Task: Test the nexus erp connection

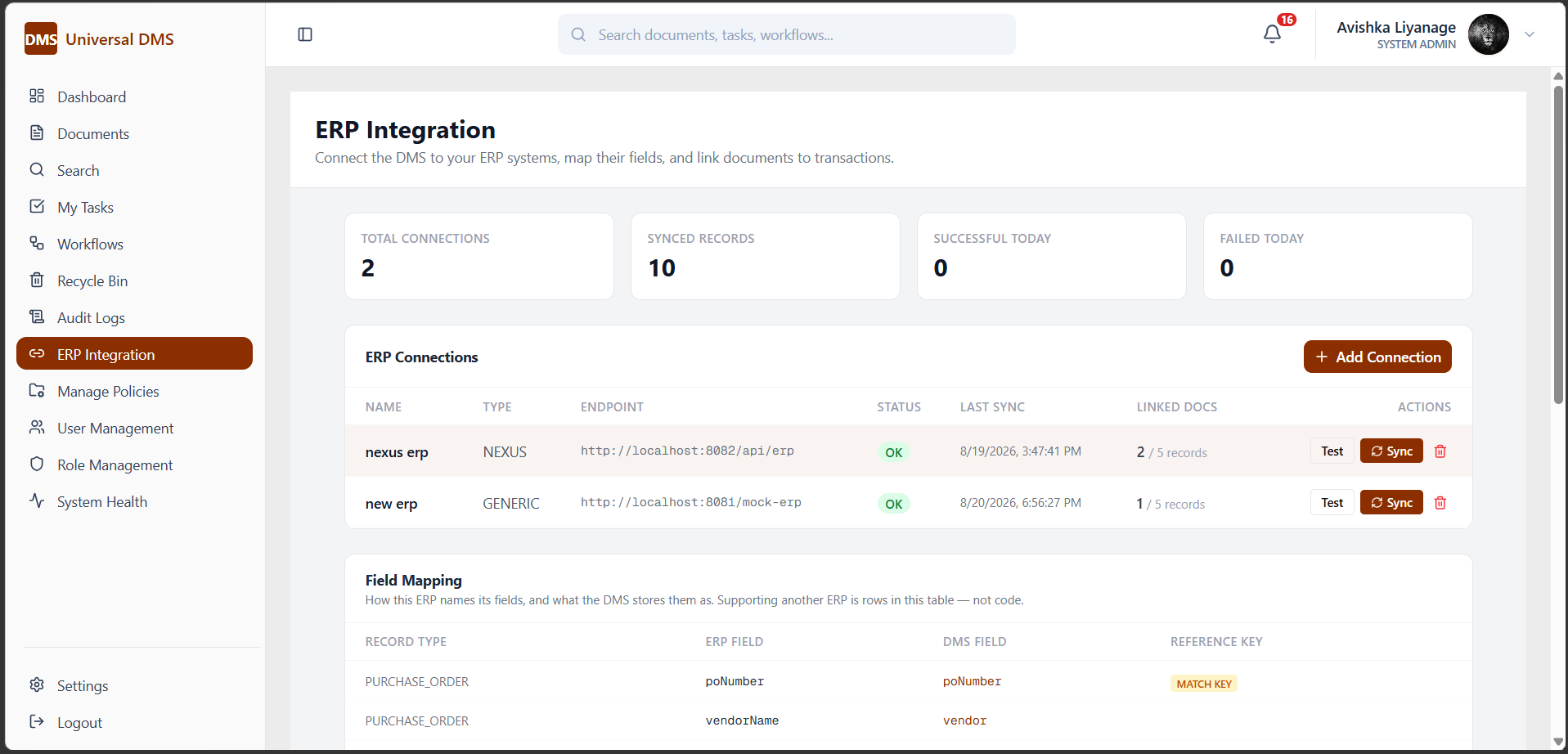Action: click(1332, 451)
